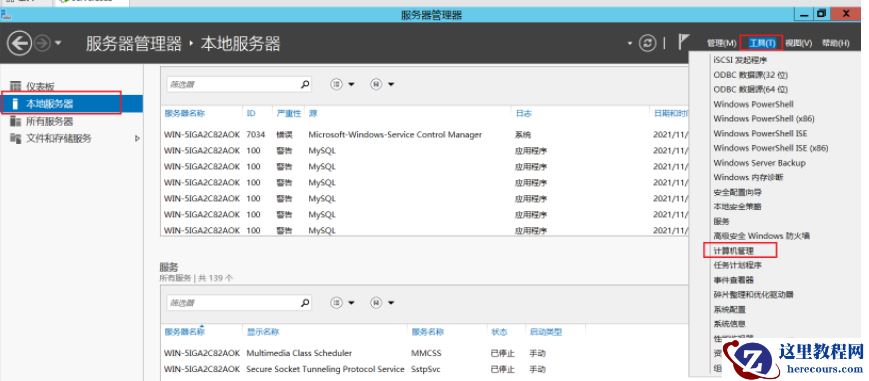Open ODBC 数据源(32 位) menu entry
Viewport: 869px width, 381px height.
[x=750, y=74]
